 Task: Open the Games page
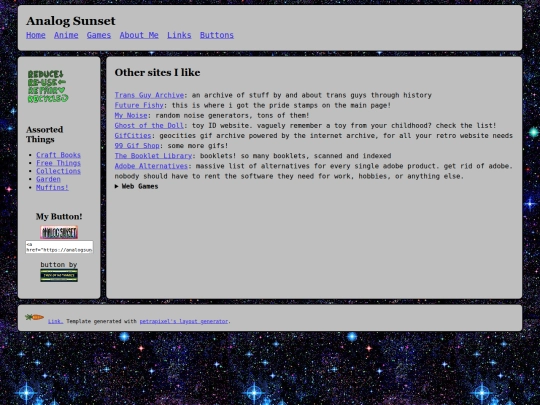click(x=99, y=35)
